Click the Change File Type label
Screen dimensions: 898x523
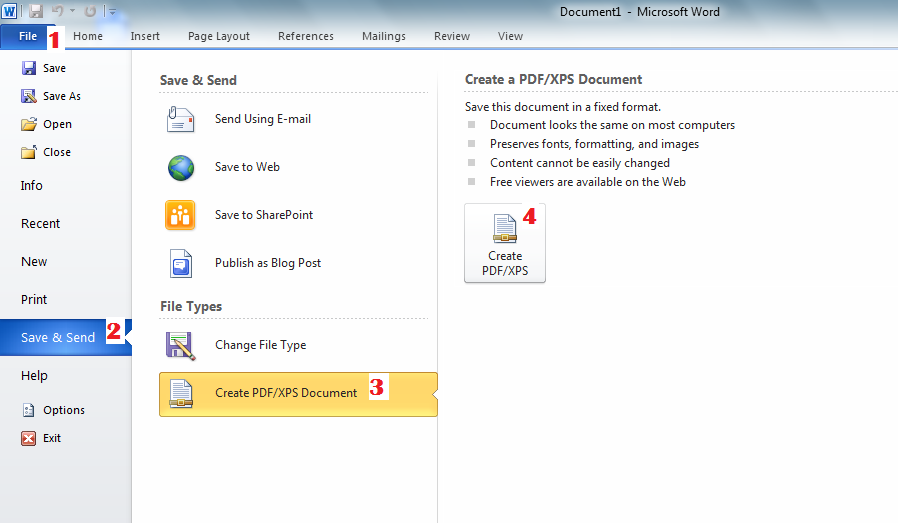tap(261, 345)
